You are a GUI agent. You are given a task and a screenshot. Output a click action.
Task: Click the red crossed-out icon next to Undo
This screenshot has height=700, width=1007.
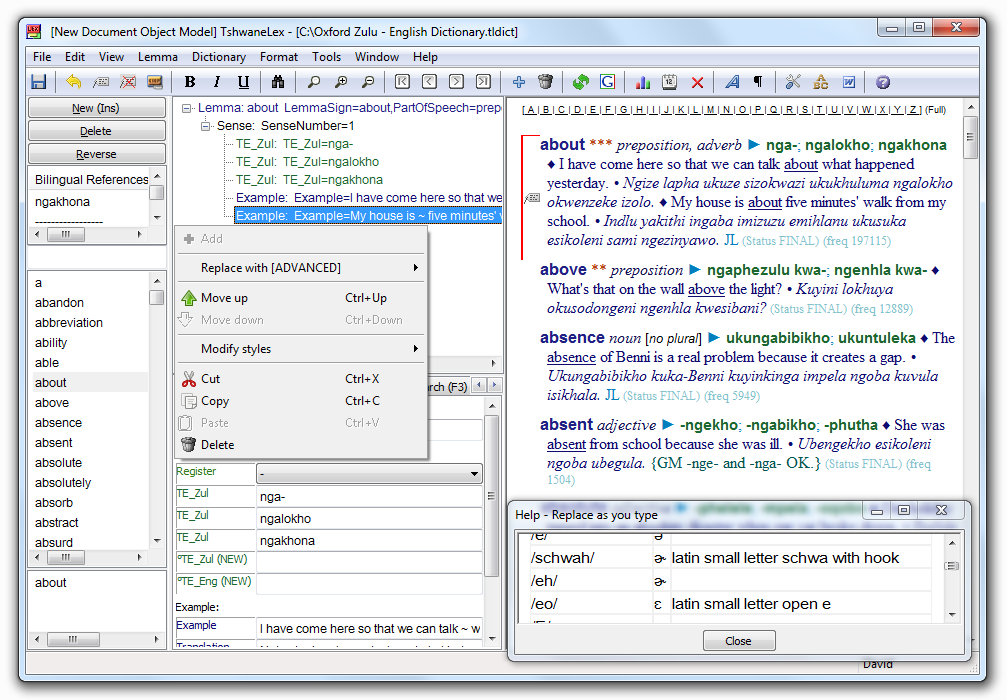pos(128,82)
